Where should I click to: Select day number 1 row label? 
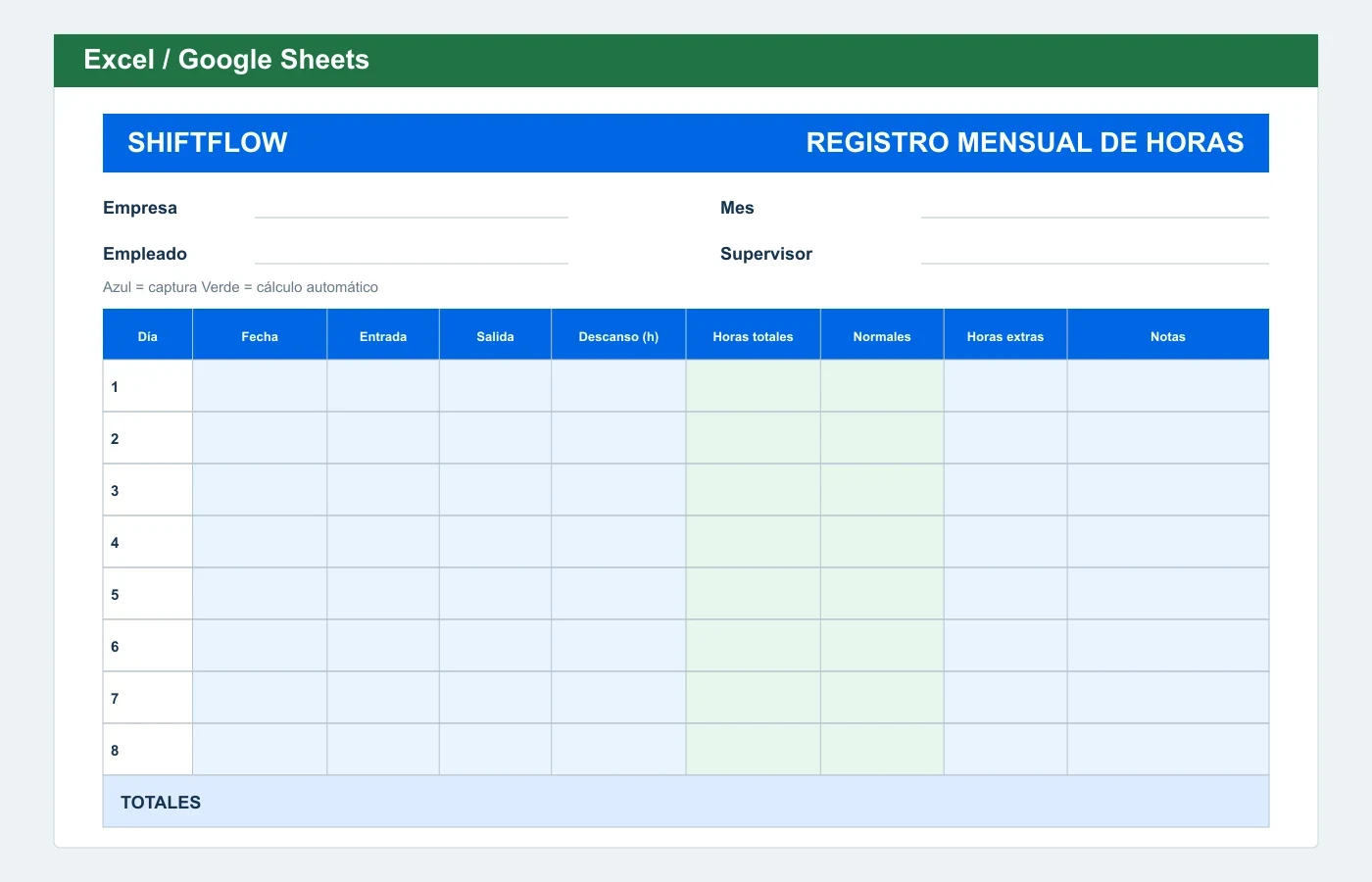click(148, 386)
